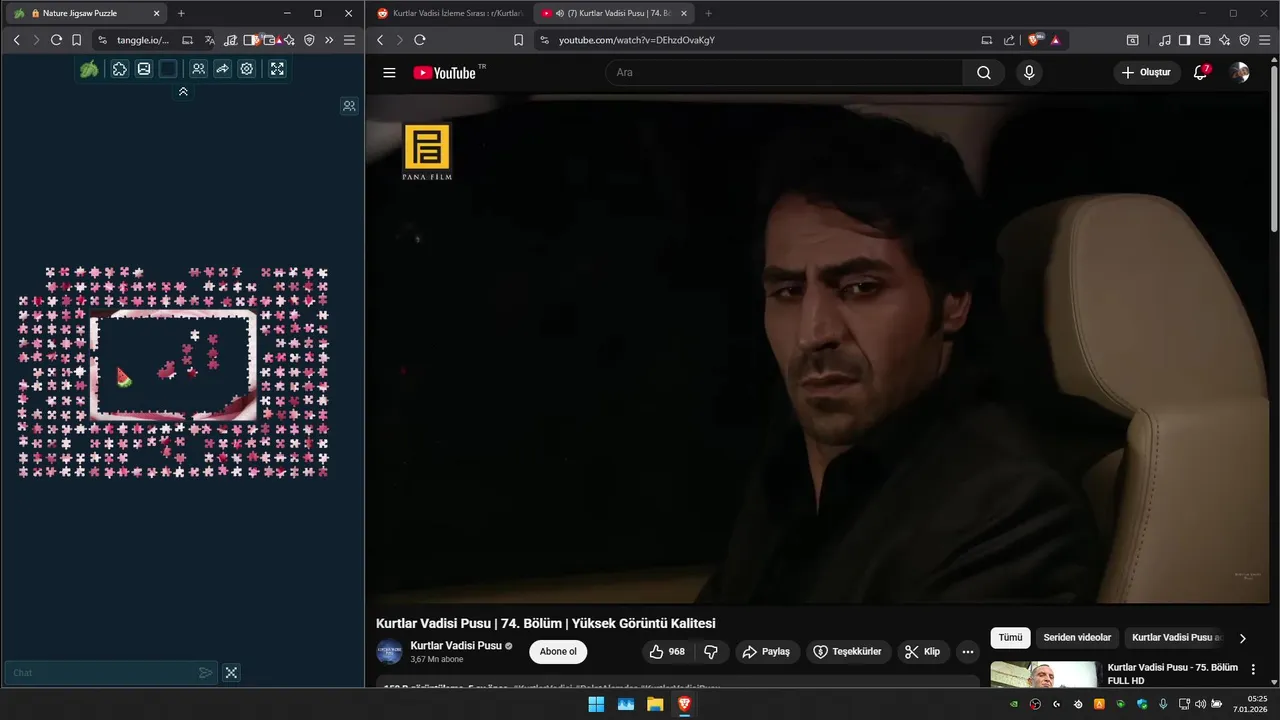1280x720 pixels.
Task: Switch to the Nature Jigsaw Puzzle tab
Action: coord(86,13)
